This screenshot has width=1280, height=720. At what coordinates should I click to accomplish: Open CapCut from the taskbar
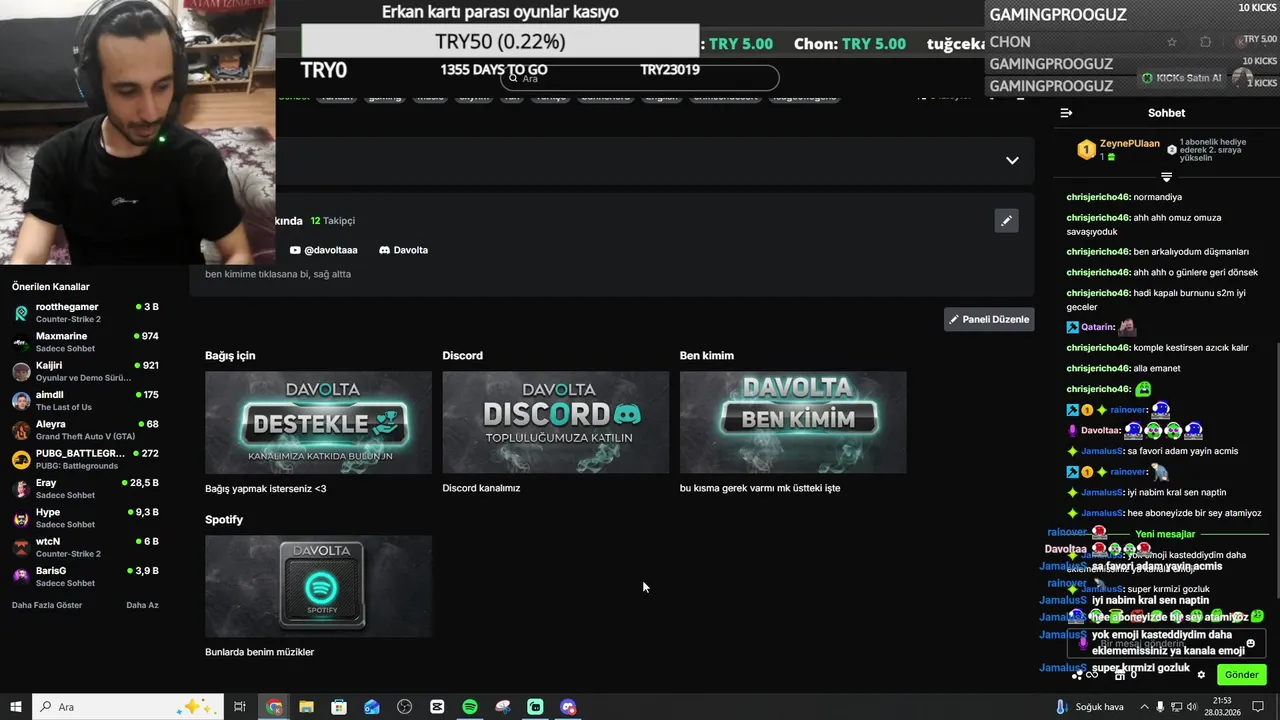437,707
